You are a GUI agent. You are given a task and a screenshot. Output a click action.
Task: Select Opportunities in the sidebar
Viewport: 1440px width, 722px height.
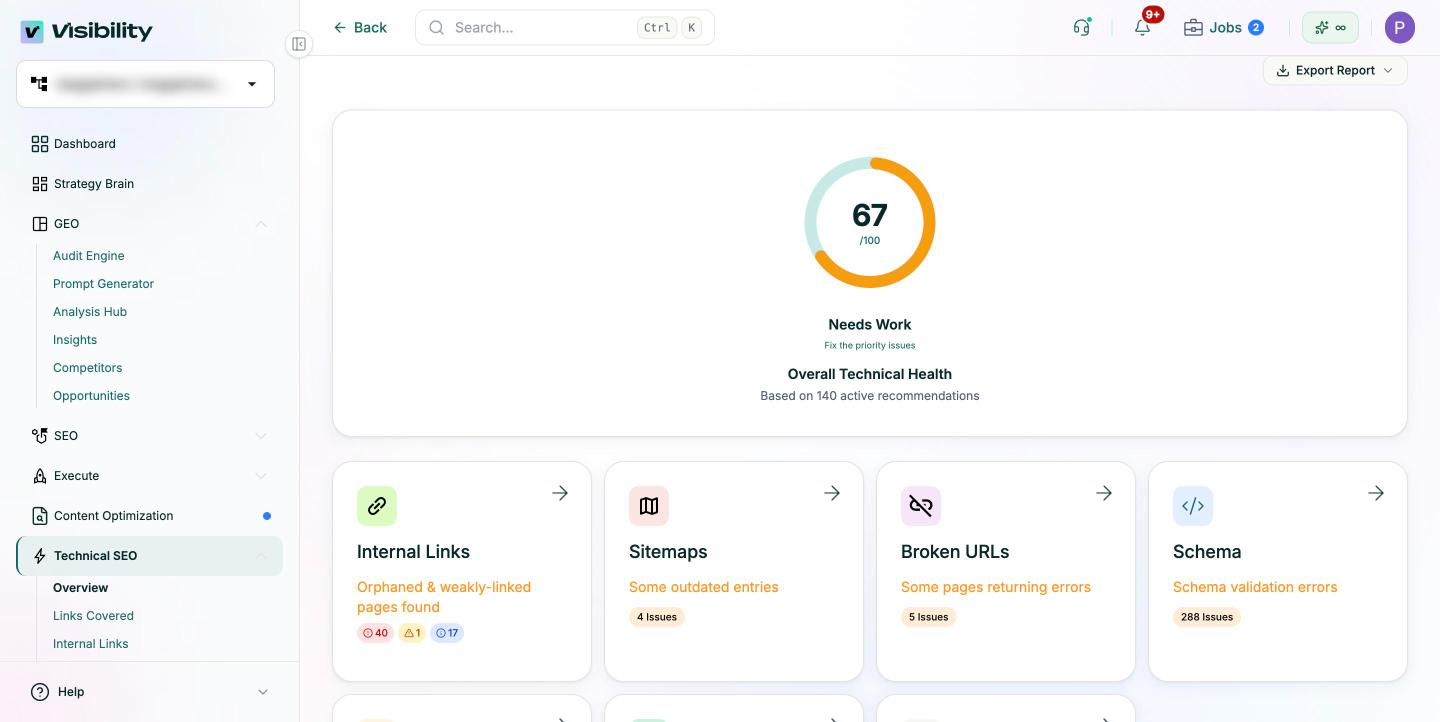coord(91,396)
